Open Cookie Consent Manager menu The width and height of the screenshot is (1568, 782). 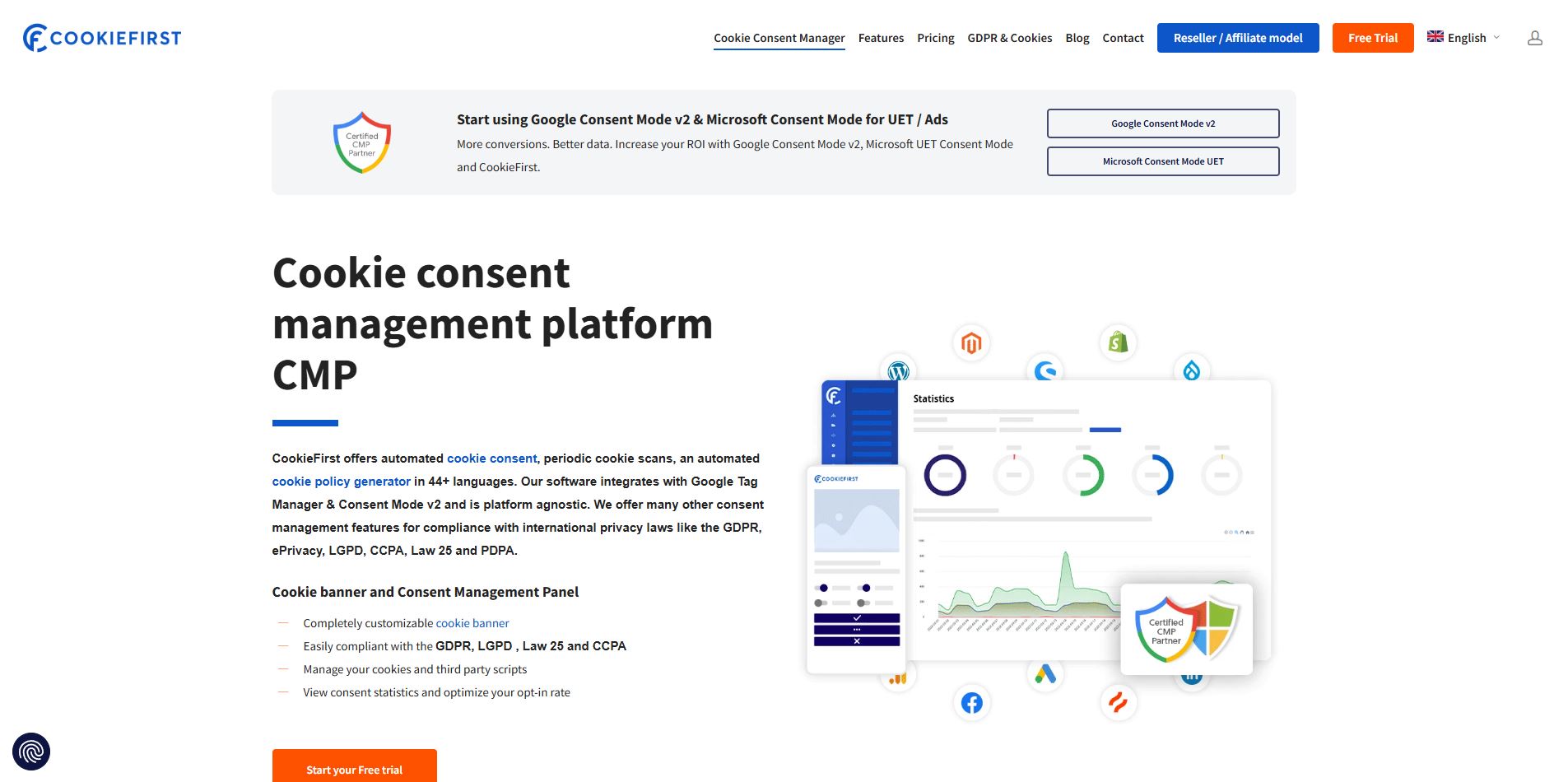779,38
